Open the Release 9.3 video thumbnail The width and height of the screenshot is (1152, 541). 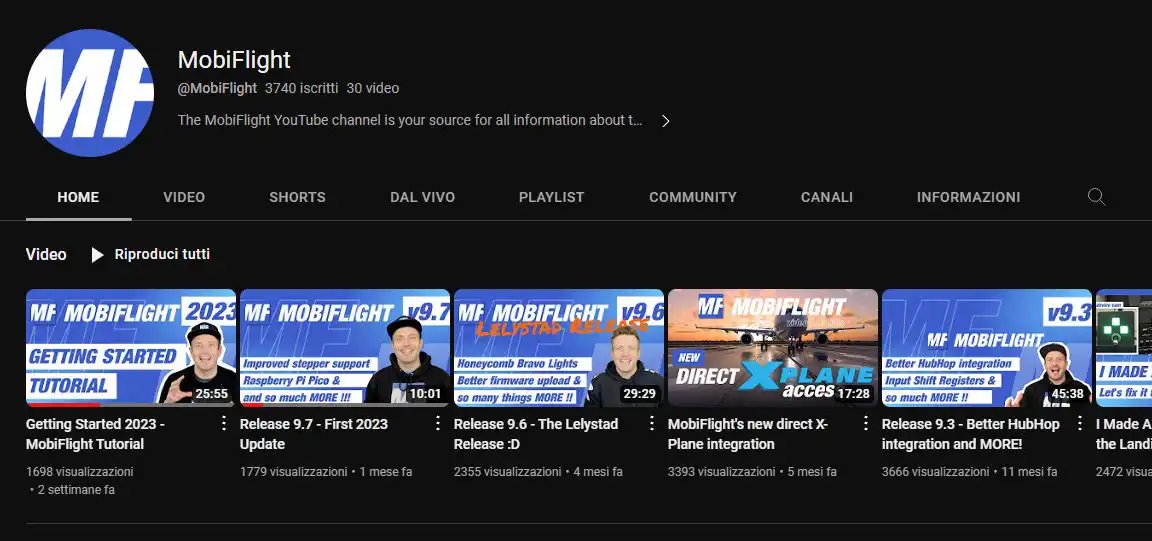point(986,348)
